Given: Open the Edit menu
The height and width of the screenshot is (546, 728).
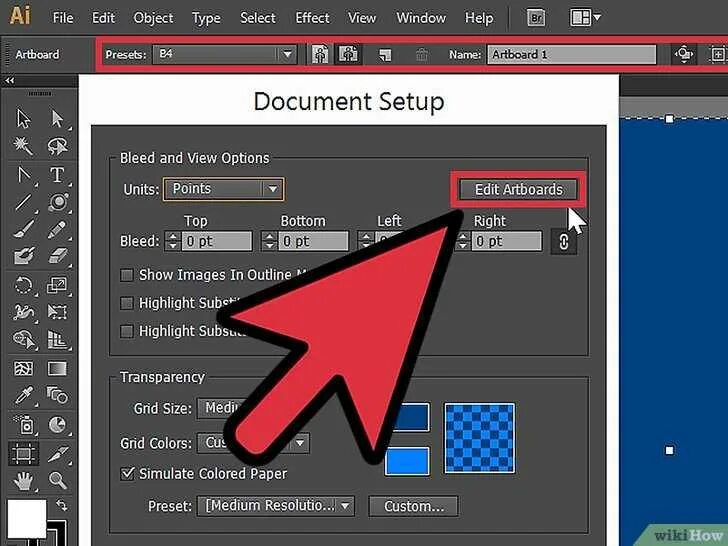Looking at the screenshot, I should 103,18.
